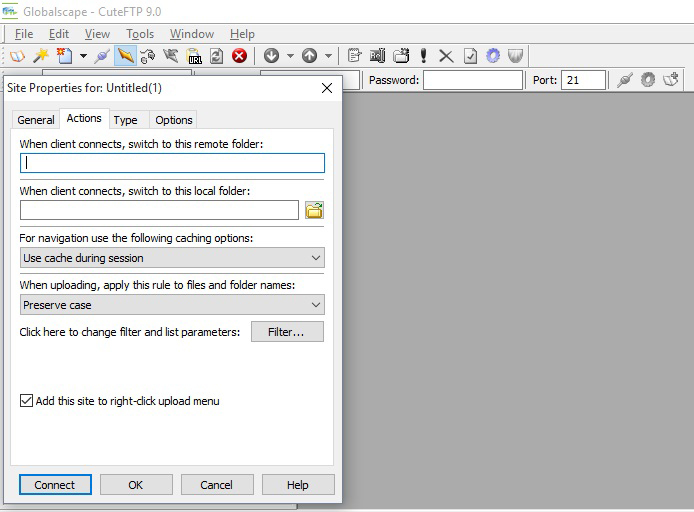The height and width of the screenshot is (512, 694).
Task: Click the New Folder icon
Action: click(401, 56)
